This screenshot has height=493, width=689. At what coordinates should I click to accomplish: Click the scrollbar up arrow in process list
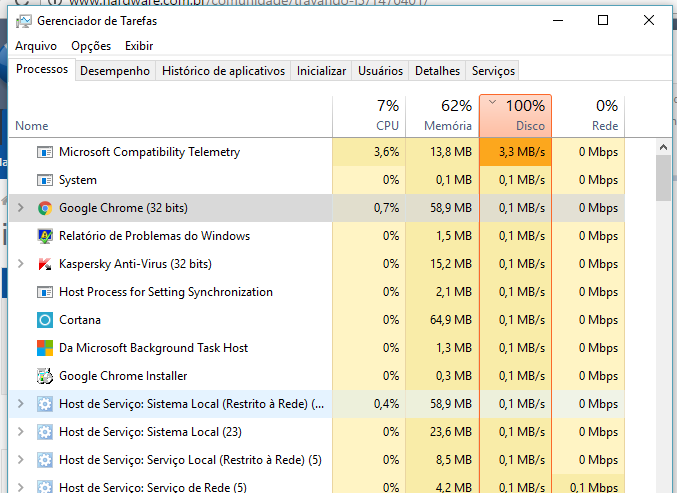664,148
